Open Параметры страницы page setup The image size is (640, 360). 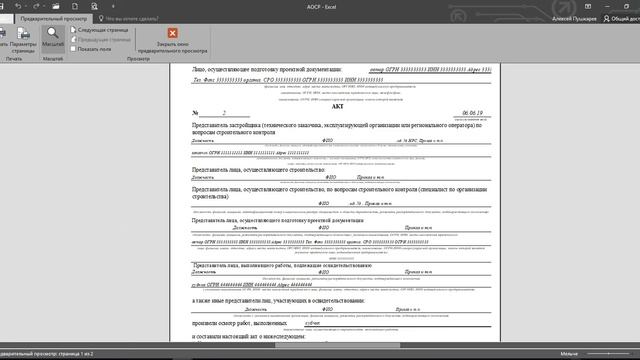pos(23,40)
